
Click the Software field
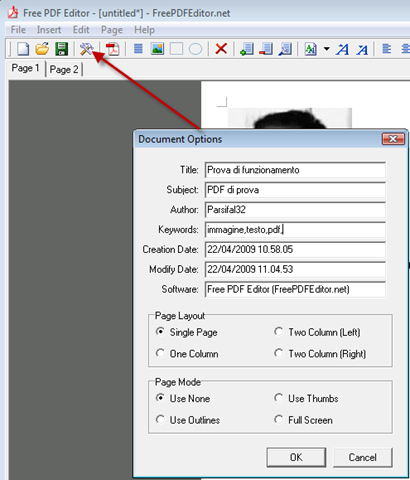click(295, 289)
